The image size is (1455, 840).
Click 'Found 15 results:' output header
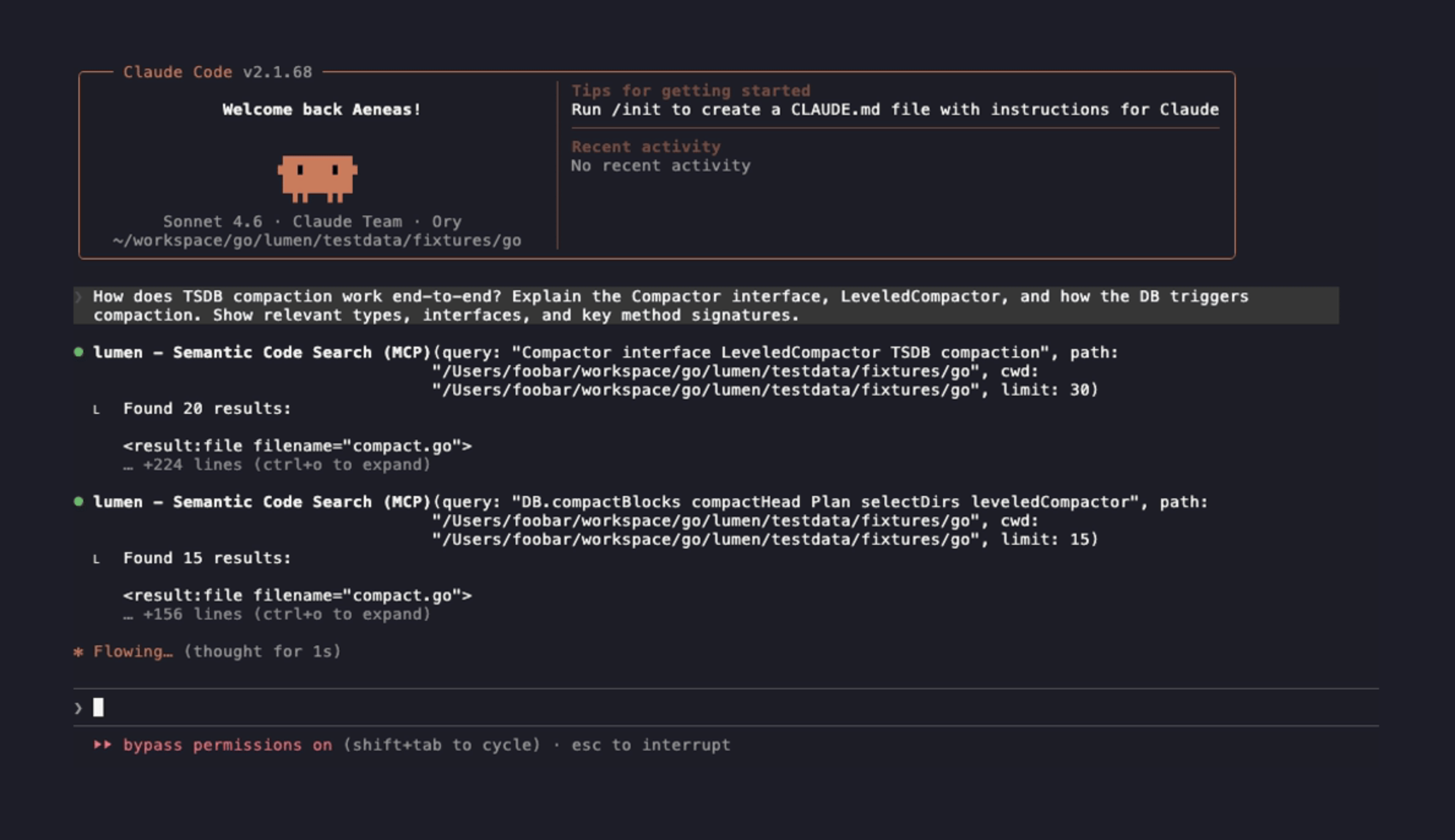(207, 558)
